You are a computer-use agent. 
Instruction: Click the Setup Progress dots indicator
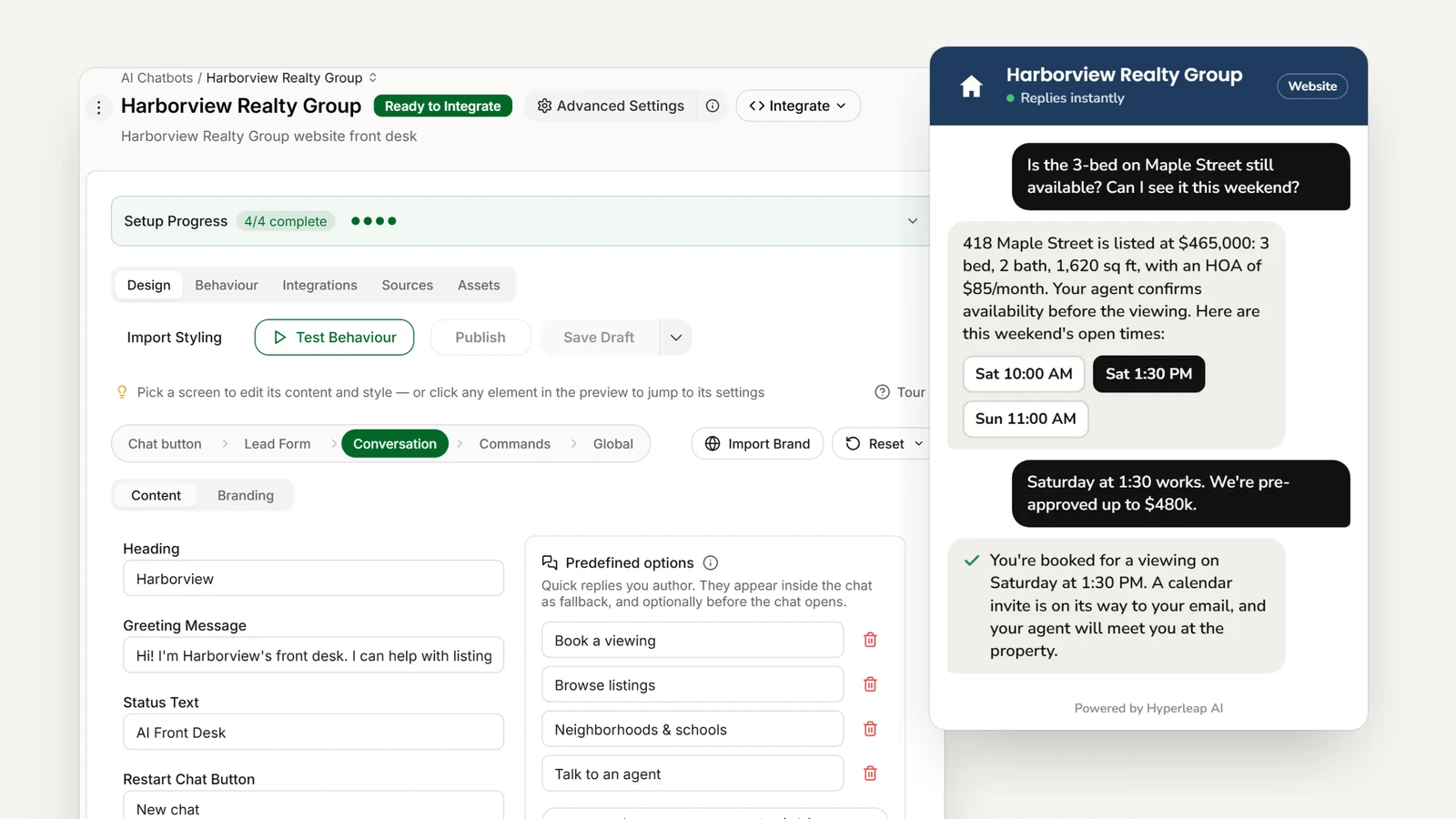pos(373,221)
